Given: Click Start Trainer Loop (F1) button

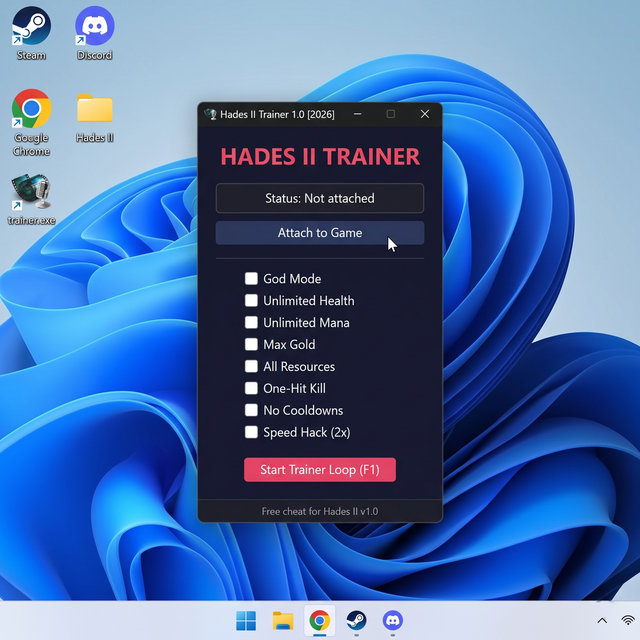Looking at the screenshot, I should (320, 470).
